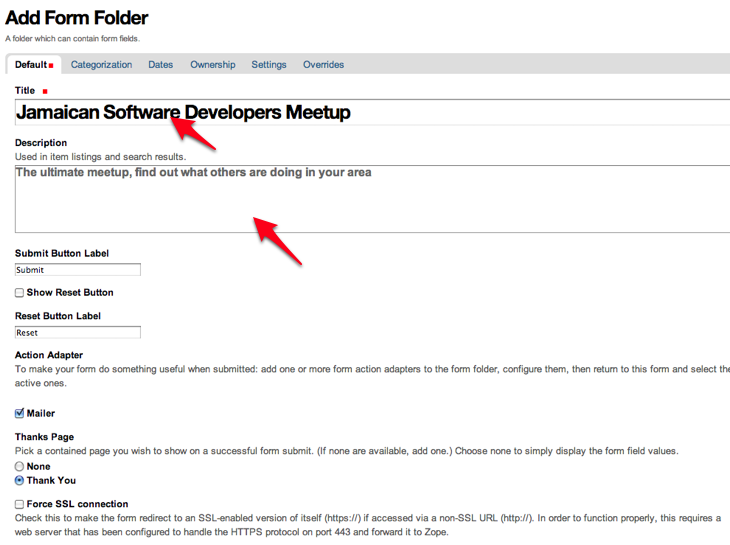730x545 pixels.
Task: Enable the Show Reset Button checkbox
Action: tap(20, 293)
